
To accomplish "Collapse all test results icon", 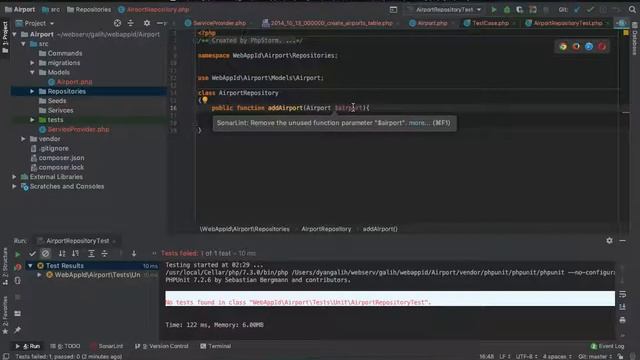I will click(104, 253).
